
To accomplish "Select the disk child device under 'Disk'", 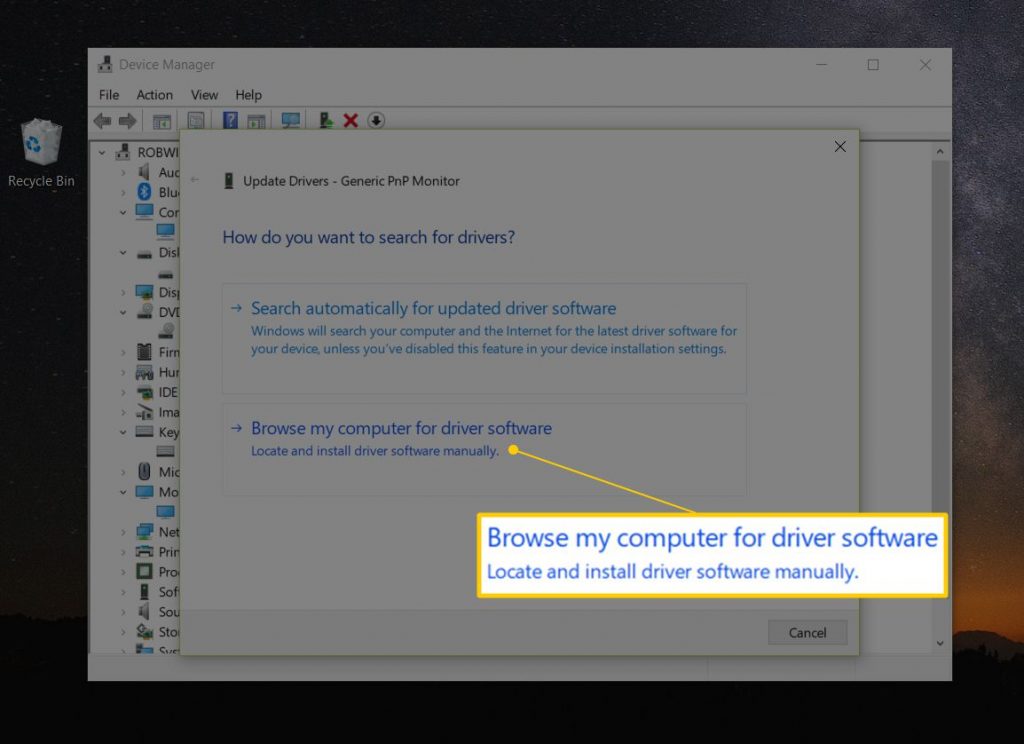I will click(x=166, y=274).
